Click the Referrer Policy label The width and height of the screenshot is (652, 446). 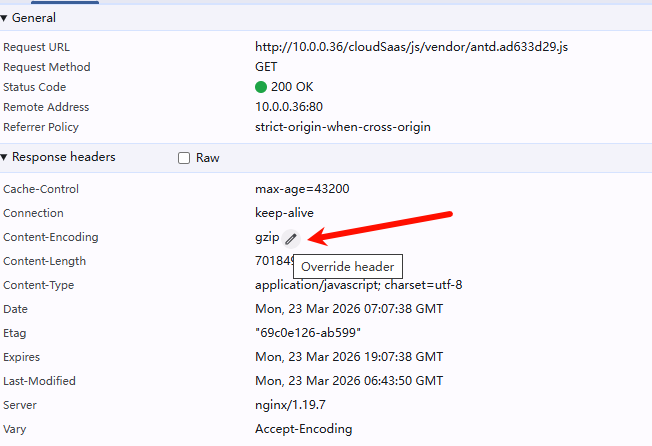point(41,127)
